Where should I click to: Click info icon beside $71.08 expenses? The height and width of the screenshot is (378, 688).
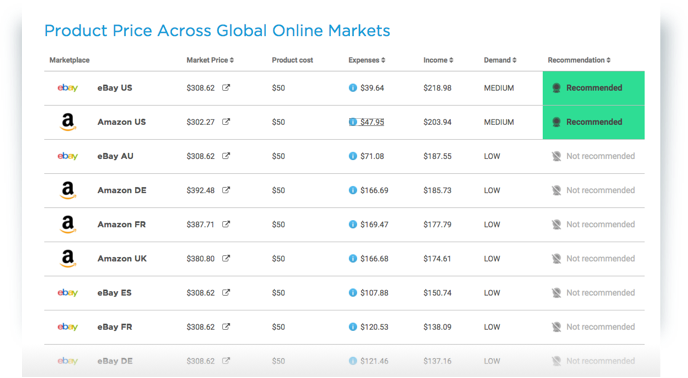[x=353, y=156]
